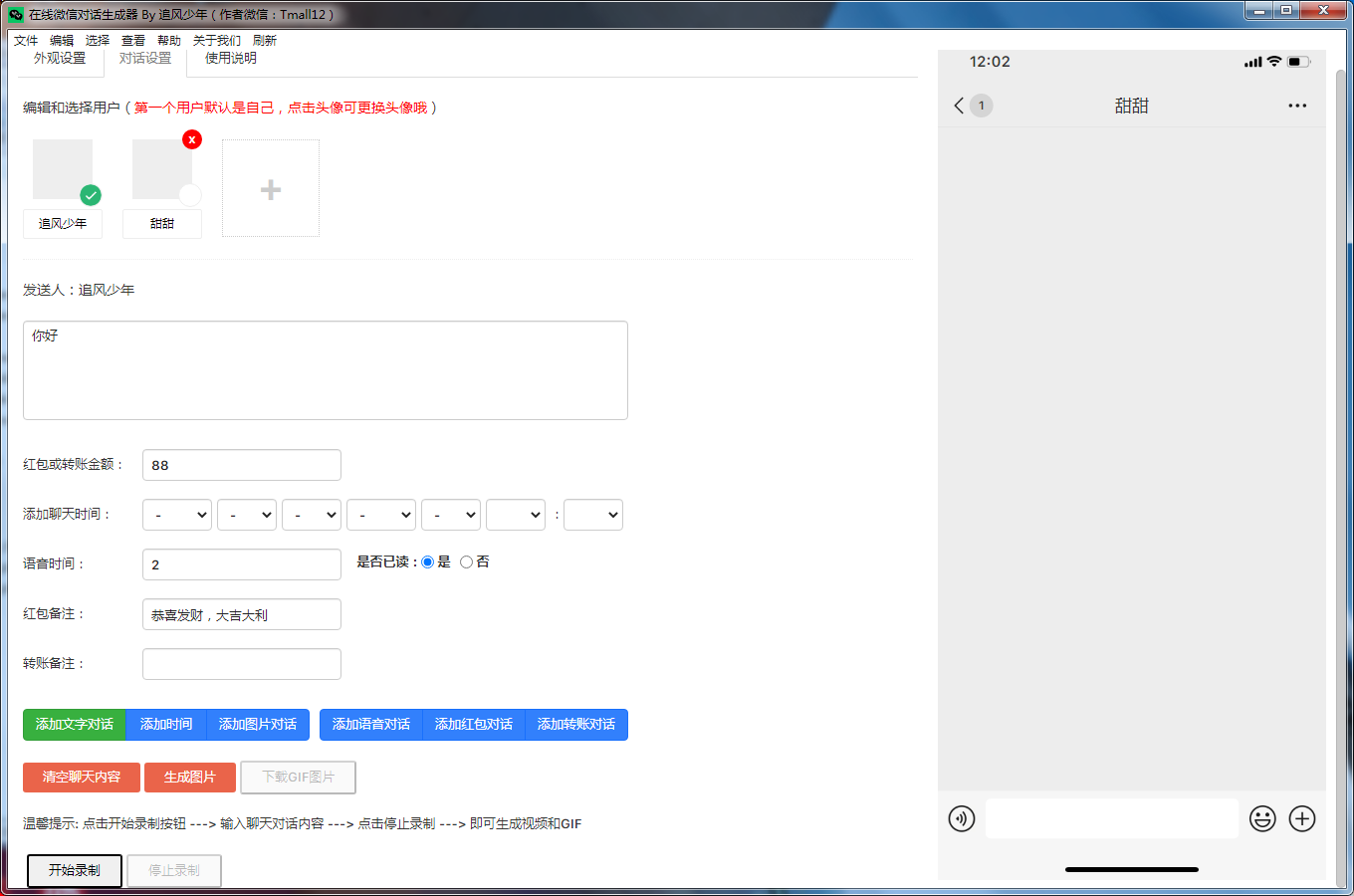Screen dimensions: 1354x896
Task: Add a new user with the plus tile
Action: click(x=271, y=189)
